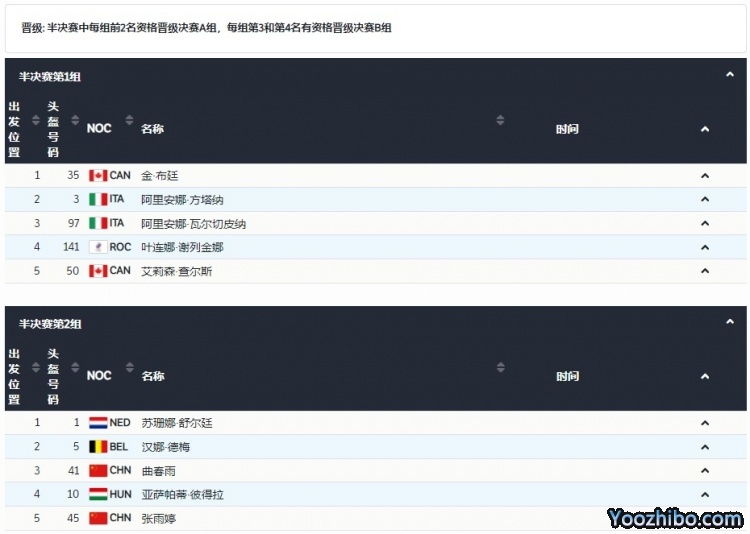Image resolution: width=750 pixels, height=534 pixels.
Task: Sort 半决赛第1组 by 头盔号码 arrows
Action: [73, 121]
